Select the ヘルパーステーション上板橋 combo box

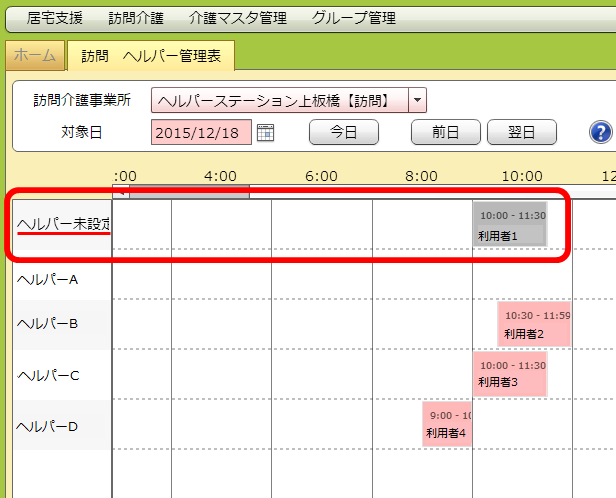(280, 100)
